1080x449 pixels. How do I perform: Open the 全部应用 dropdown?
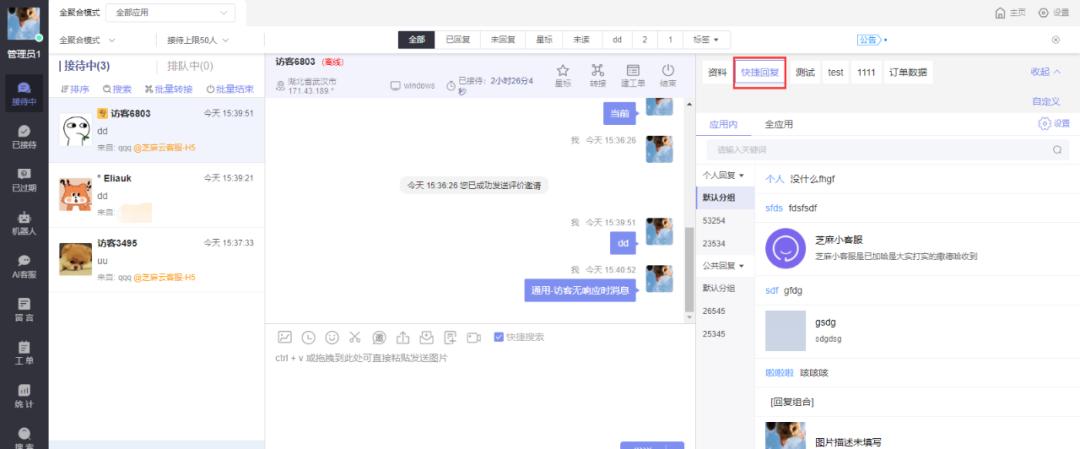point(170,12)
